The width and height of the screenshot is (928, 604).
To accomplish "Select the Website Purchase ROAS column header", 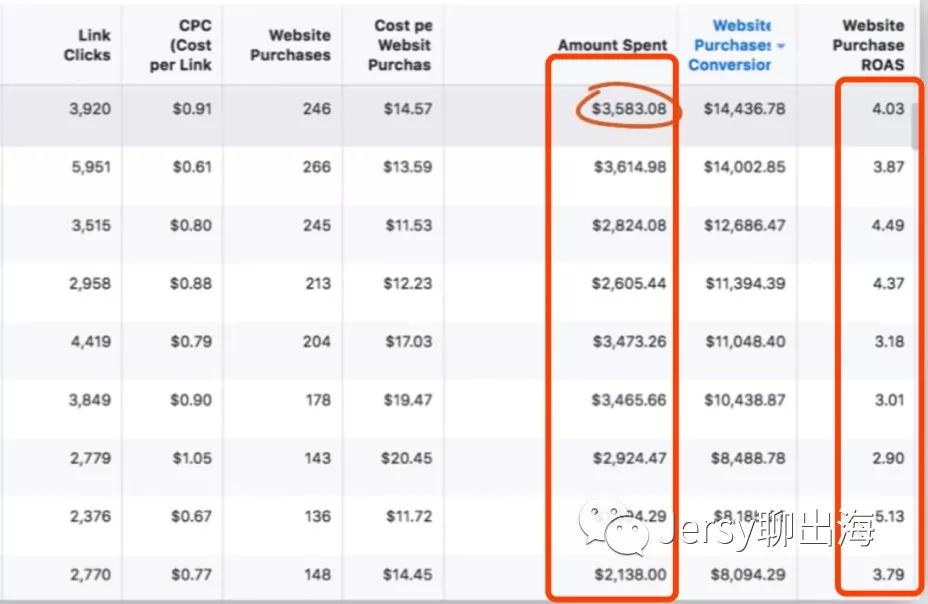I will tap(868, 45).
